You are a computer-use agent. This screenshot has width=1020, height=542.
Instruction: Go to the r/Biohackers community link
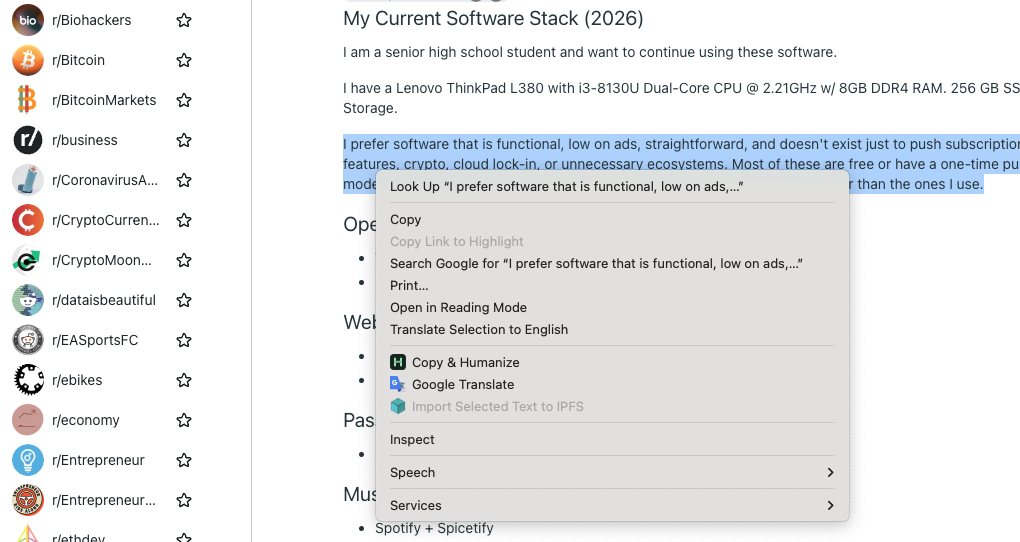[x=91, y=20]
